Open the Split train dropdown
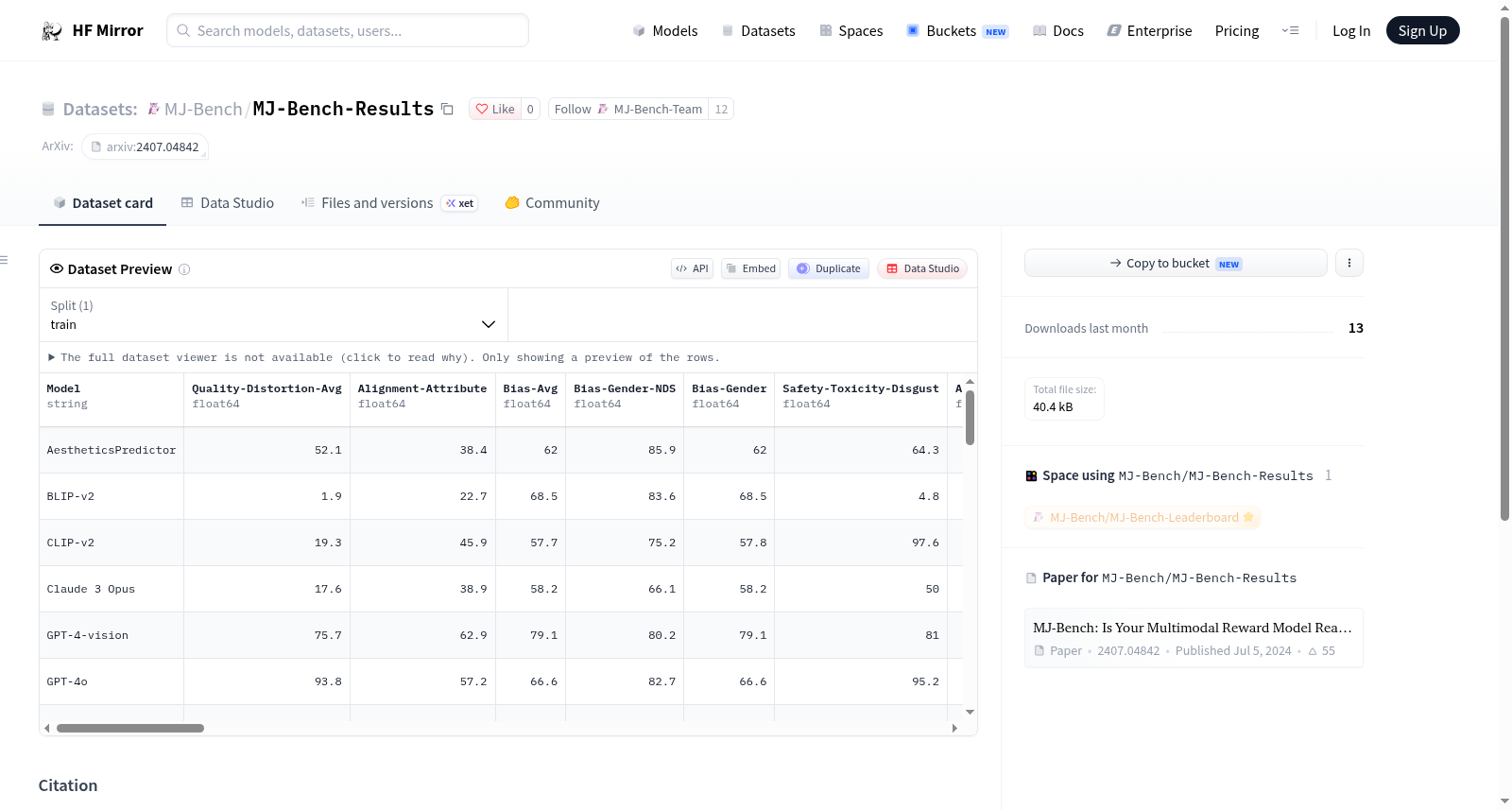This screenshot has height=810, width=1512. point(273,315)
